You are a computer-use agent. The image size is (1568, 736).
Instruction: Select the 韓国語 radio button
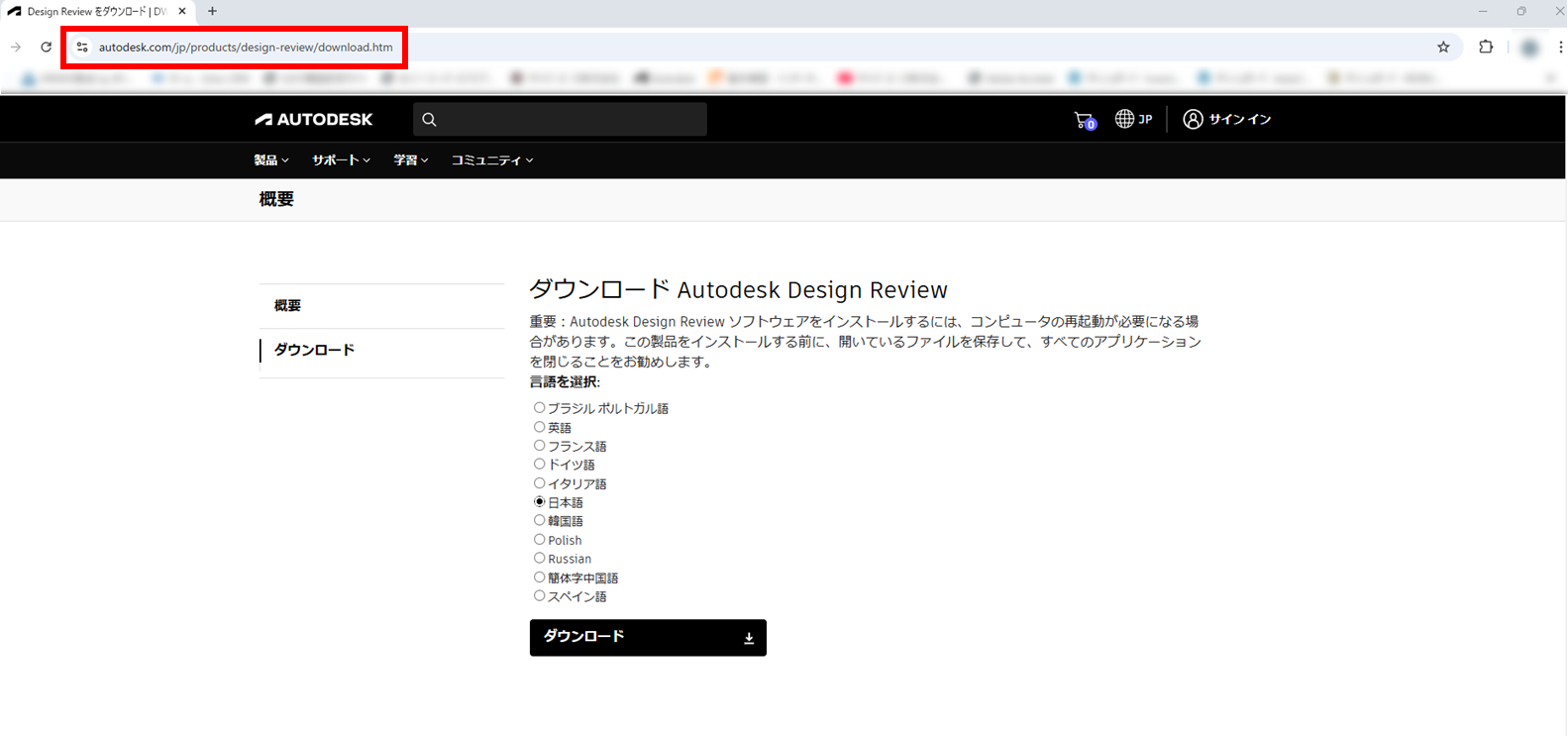click(x=539, y=520)
